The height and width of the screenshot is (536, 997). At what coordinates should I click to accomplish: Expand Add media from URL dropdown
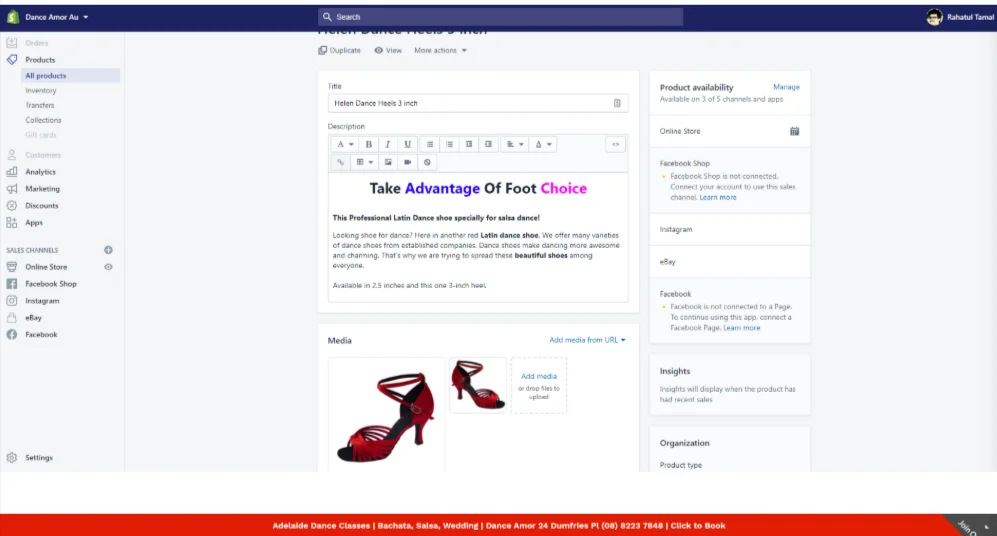[x=587, y=340]
